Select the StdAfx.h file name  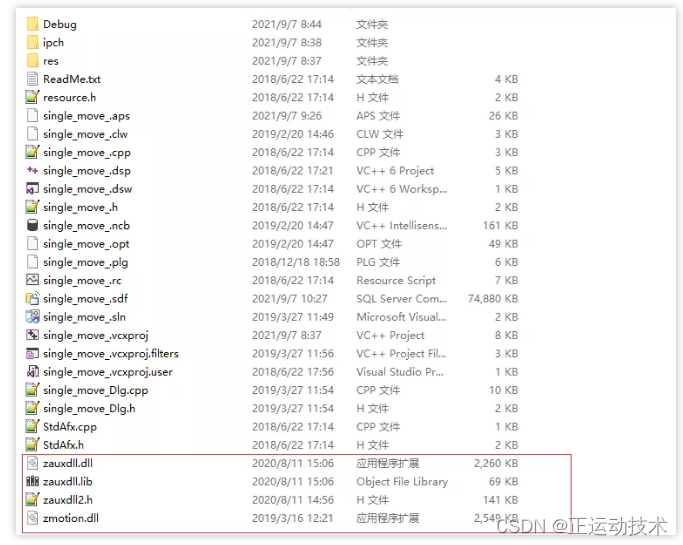pos(63,445)
